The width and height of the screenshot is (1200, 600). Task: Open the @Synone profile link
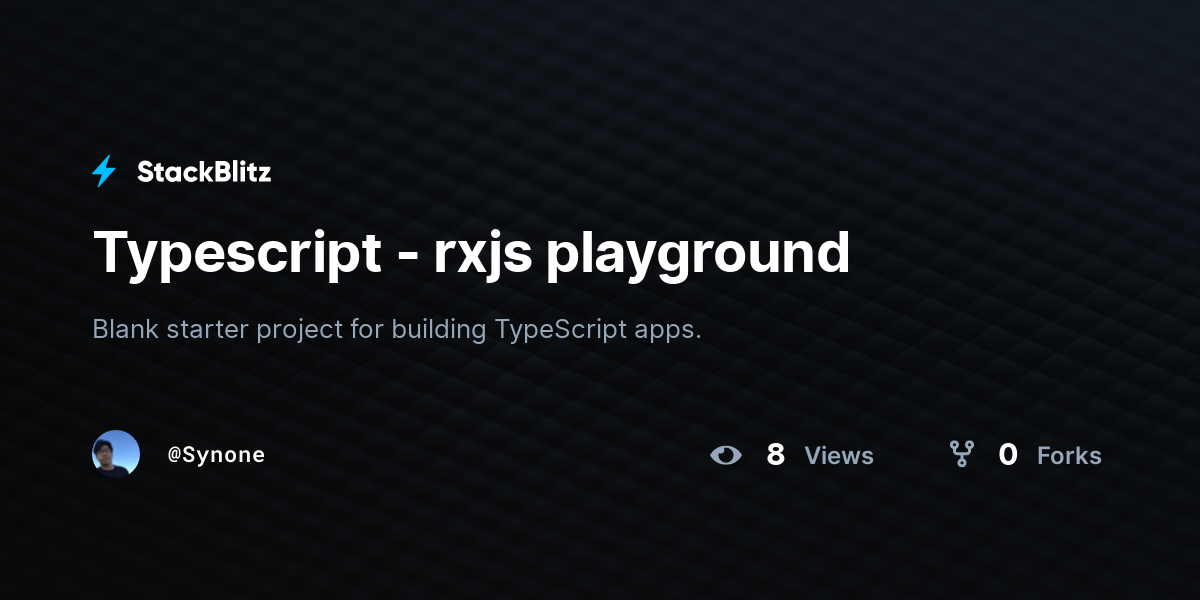coord(216,455)
